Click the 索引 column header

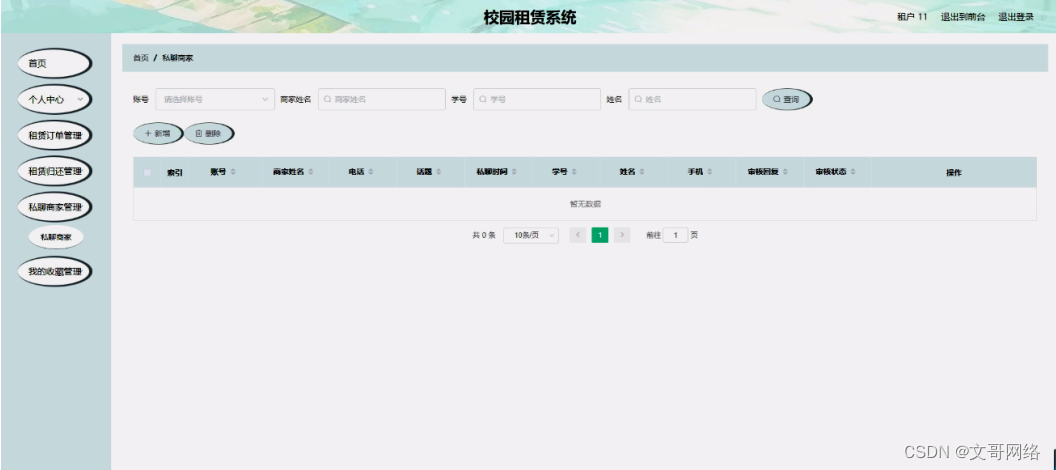pyautogui.click(x=174, y=172)
